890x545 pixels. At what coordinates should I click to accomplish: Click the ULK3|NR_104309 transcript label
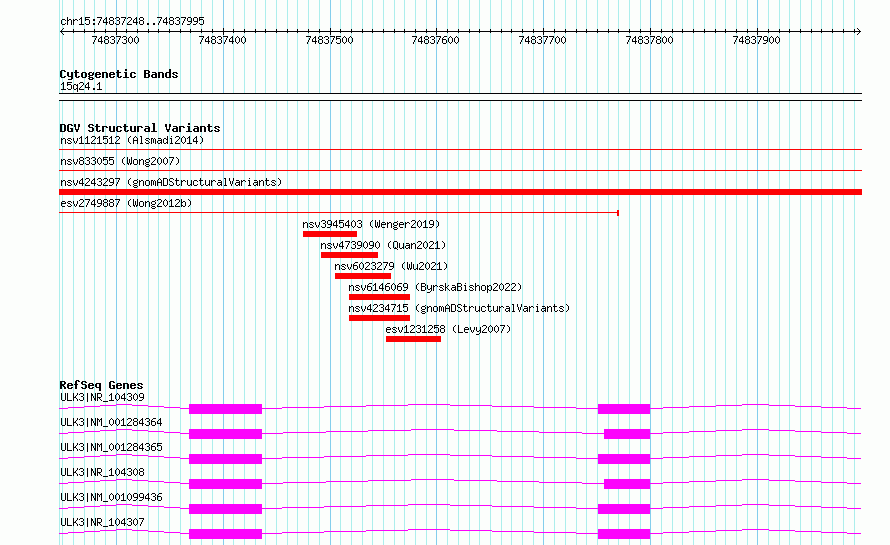(x=102, y=397)
